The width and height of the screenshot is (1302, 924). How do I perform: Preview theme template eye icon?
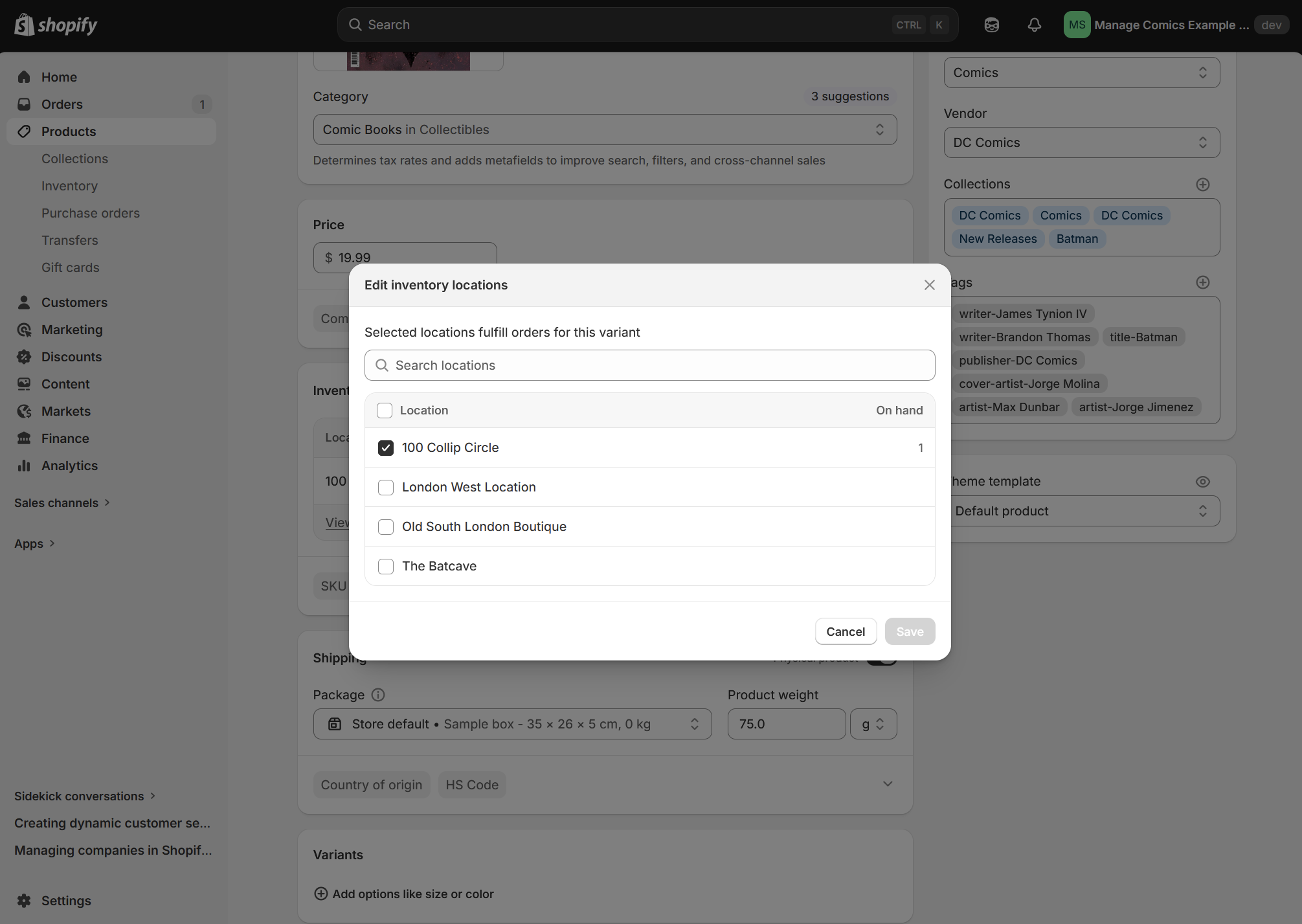pyautogui.click(x=1202, y=482)
